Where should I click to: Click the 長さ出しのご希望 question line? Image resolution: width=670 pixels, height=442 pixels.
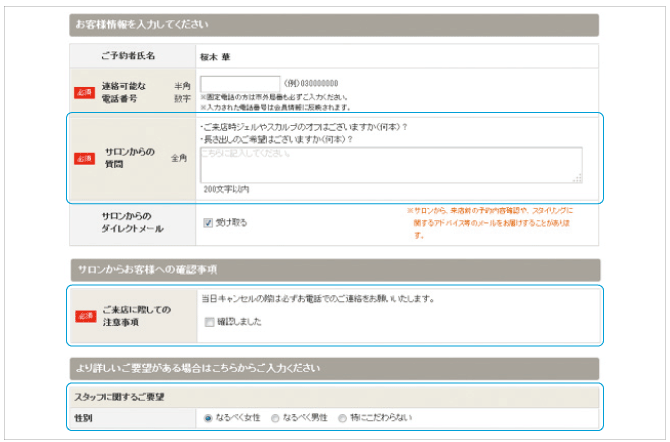276,140
